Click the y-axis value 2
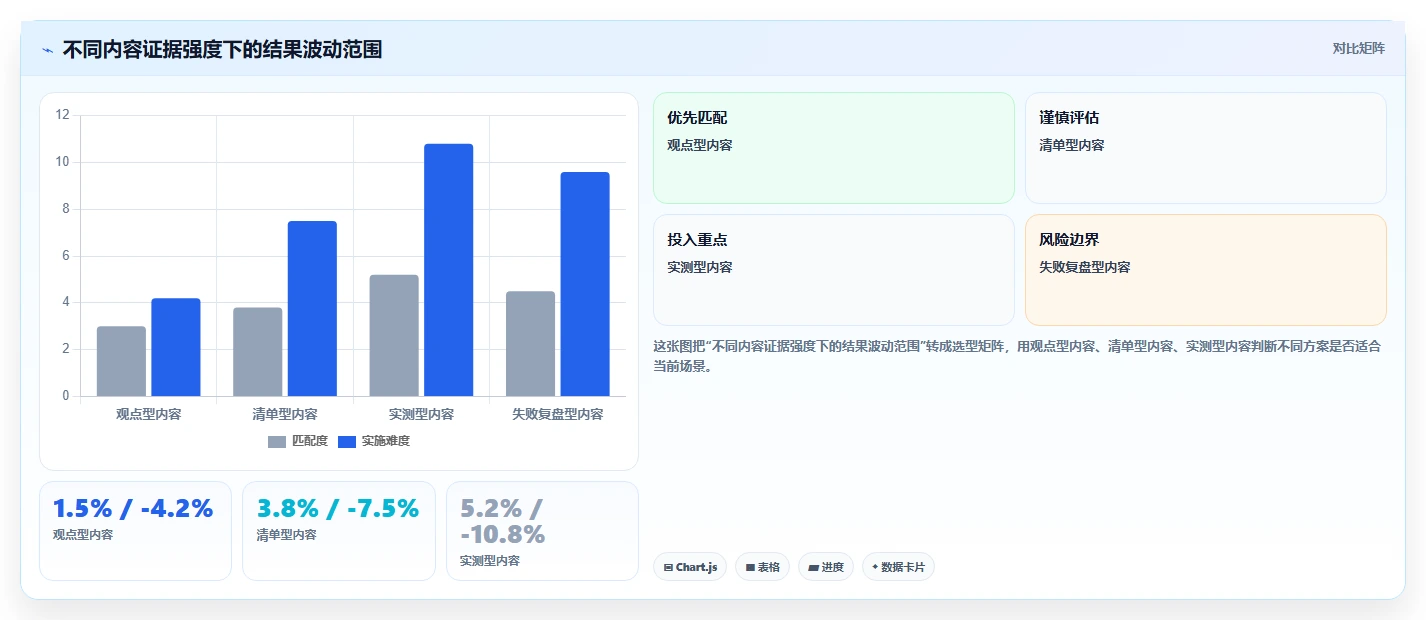 coord(66,349)
